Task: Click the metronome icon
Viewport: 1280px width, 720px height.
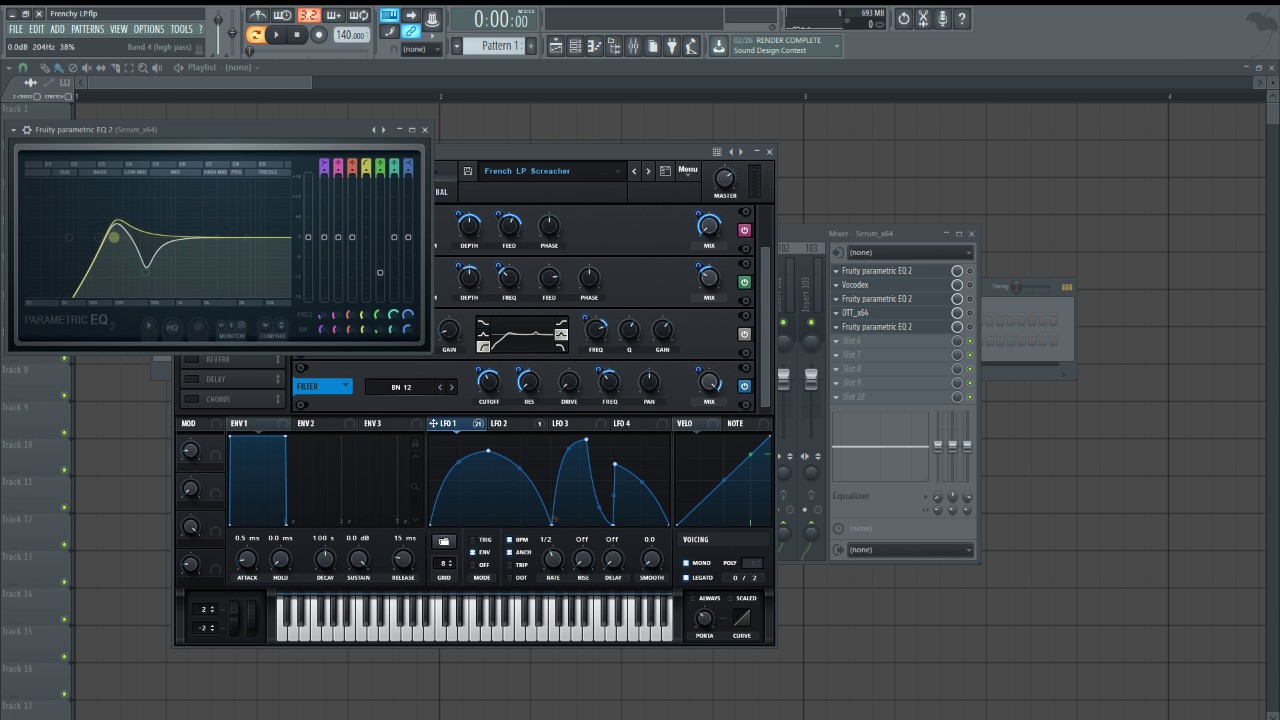Action: (257, 15)
